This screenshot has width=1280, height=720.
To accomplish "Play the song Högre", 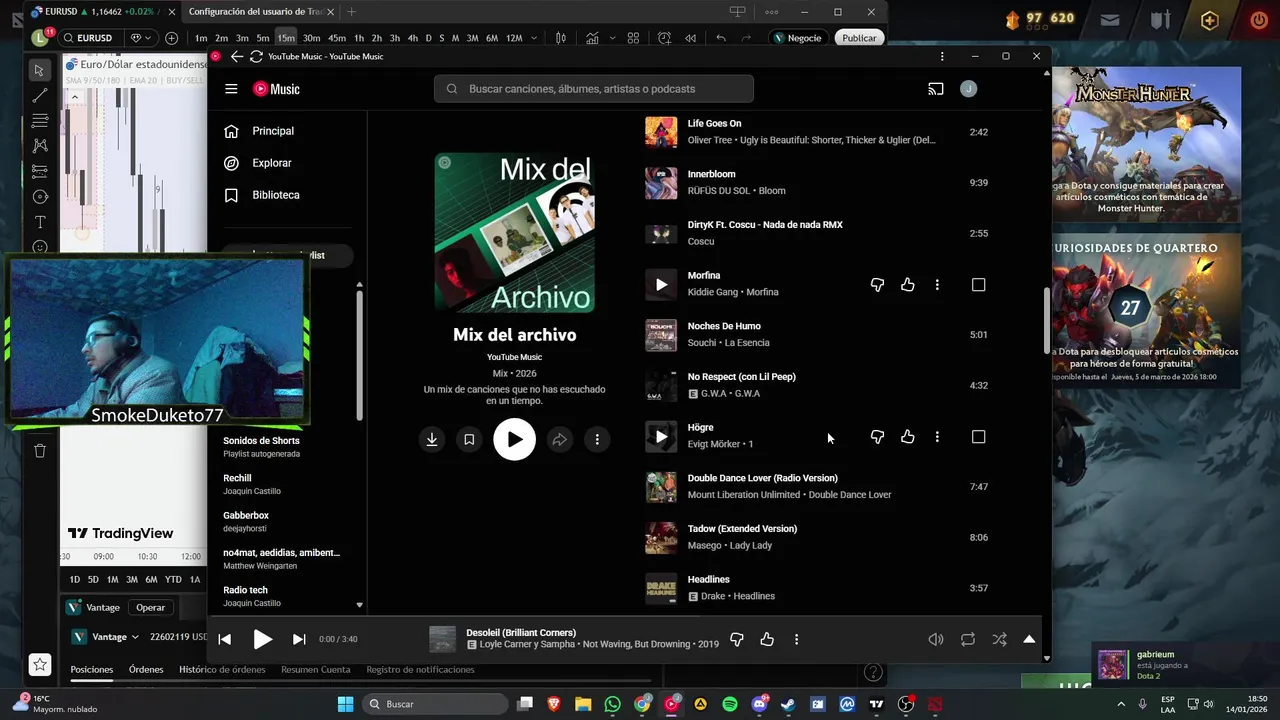I will [x=661, y=437].
